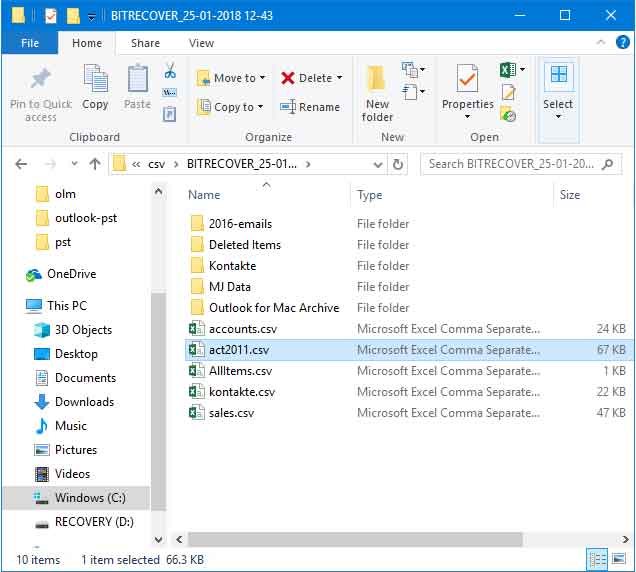Screen dimensions: 636x572
Task: Switch to the Share tab
Action: click(145, 43)
